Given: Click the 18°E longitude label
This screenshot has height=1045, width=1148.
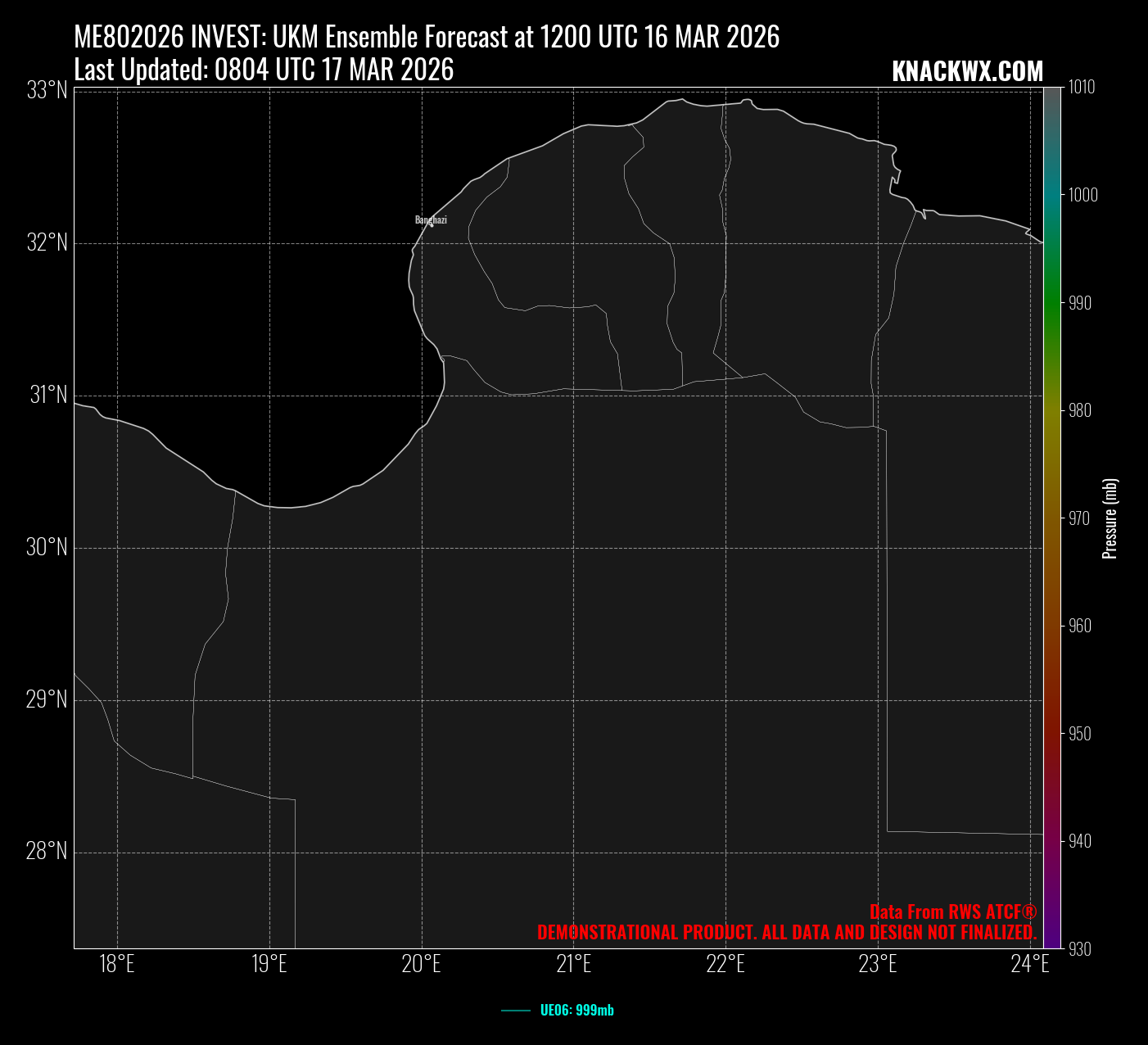Looking at the screenshot, I should click(117, 964).
